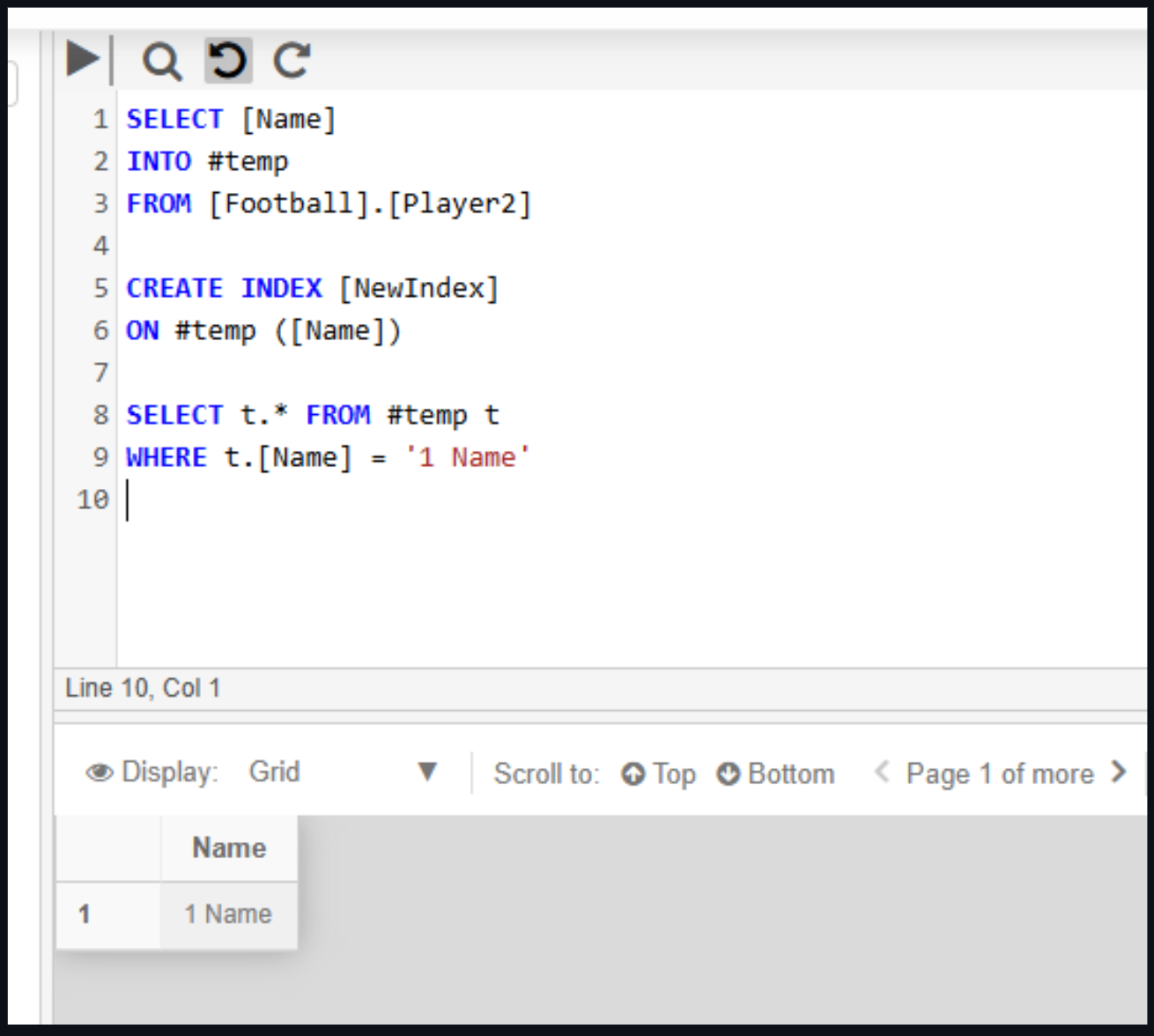Screen dimensions: 1154x1036
Task: Click the FROM [Football].[Player2] line
Action: [x=329, y=203]
